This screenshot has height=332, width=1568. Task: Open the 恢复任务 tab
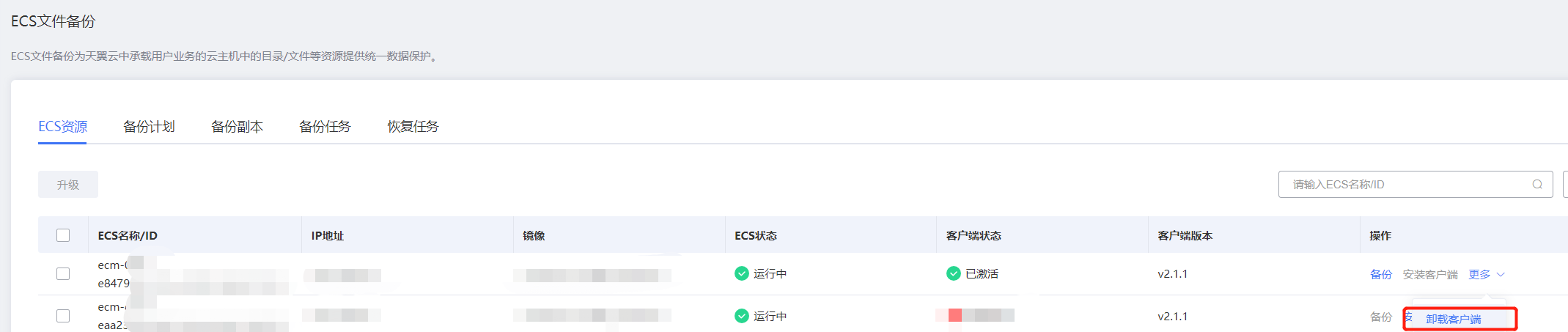click(413, 126)
